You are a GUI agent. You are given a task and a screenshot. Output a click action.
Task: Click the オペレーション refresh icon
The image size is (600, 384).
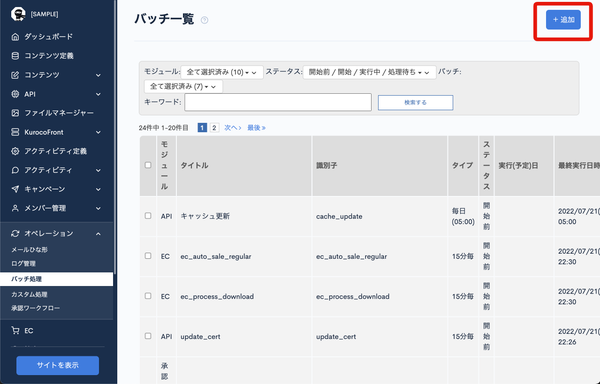tap(15, 233)
